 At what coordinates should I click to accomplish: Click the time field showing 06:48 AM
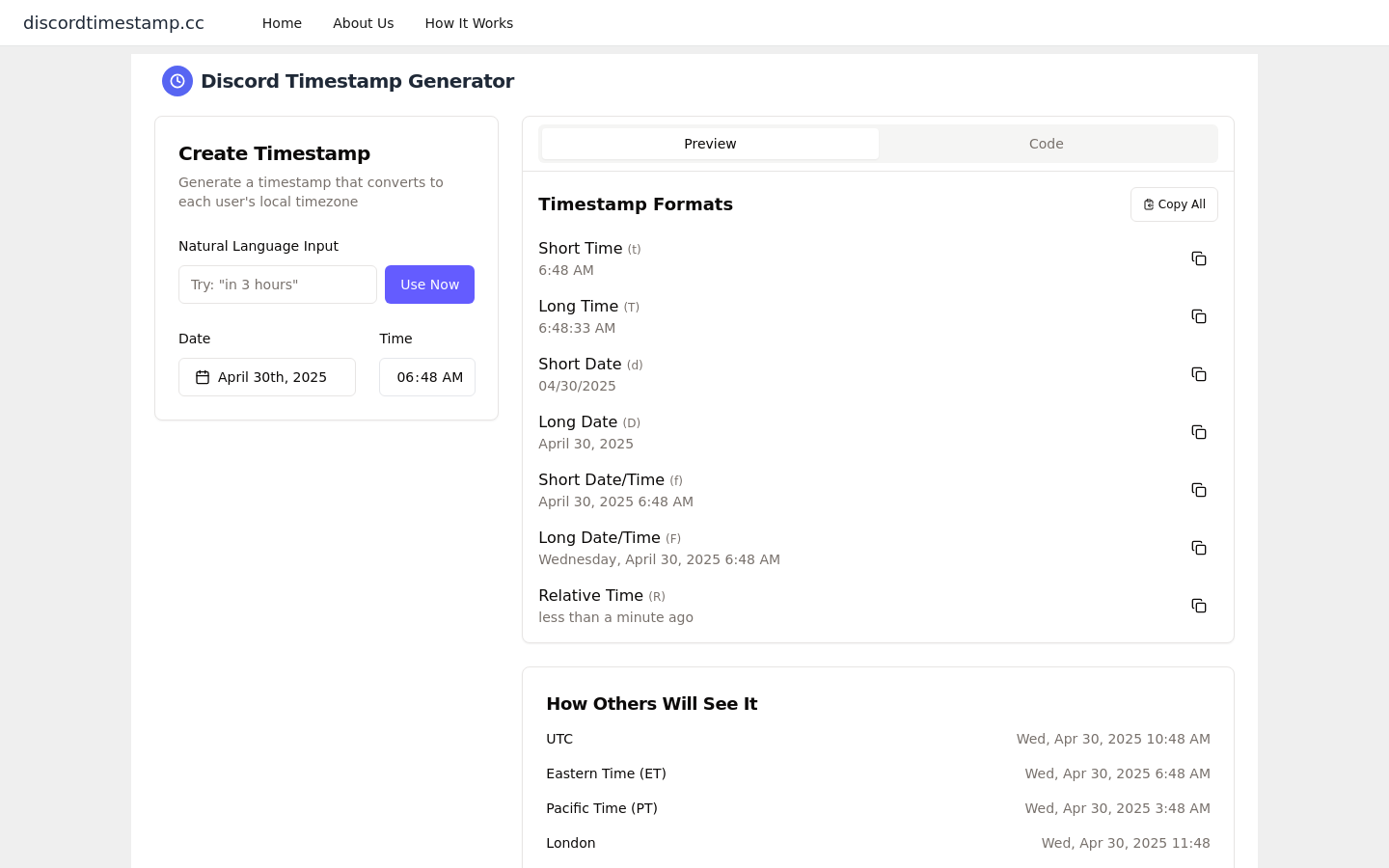pyautogui.click(x=427, y=377)
